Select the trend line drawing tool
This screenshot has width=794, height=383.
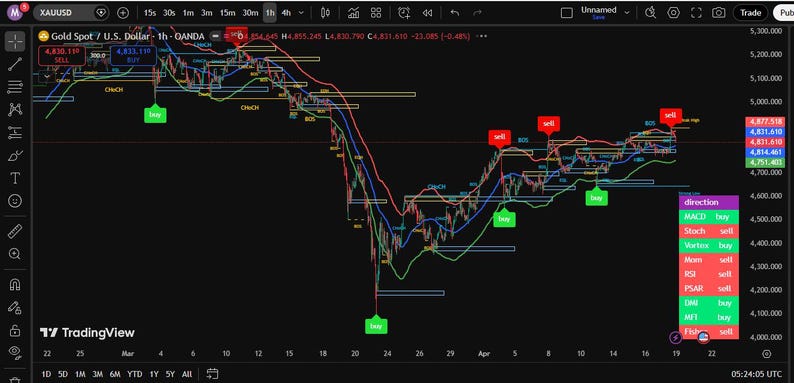(x=15, y=64)
